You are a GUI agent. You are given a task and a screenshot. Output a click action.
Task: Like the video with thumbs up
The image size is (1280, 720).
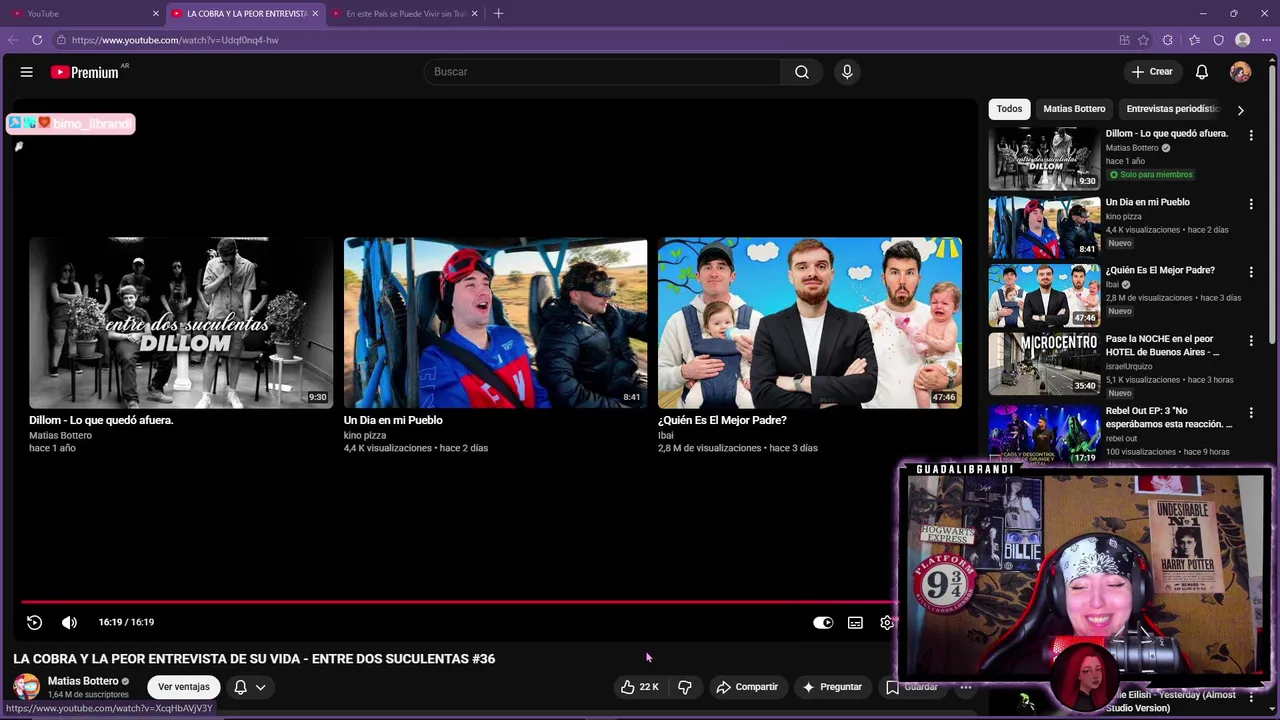(639, 687)
